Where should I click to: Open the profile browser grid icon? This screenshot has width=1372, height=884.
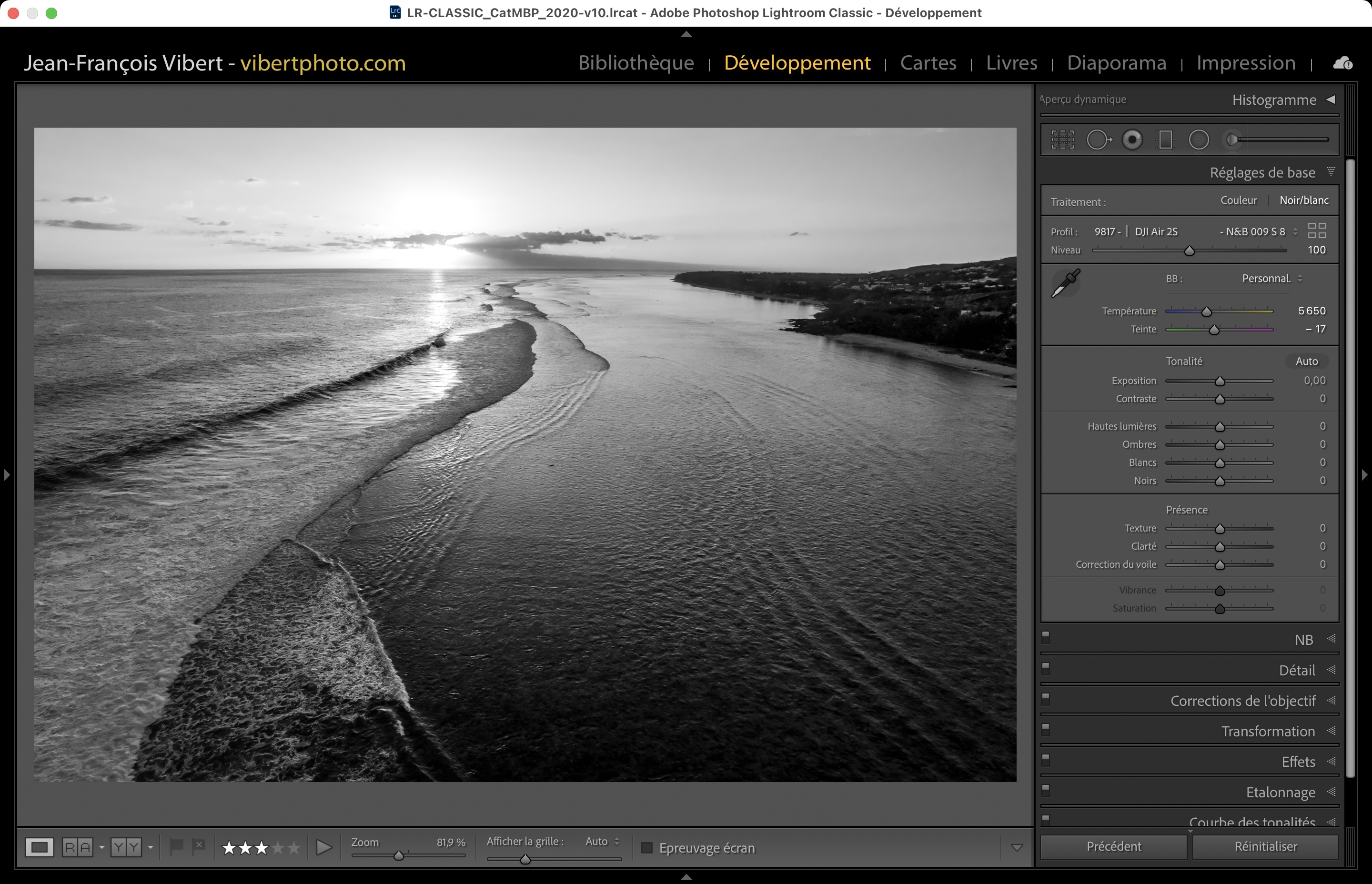tap(1316, 231)
